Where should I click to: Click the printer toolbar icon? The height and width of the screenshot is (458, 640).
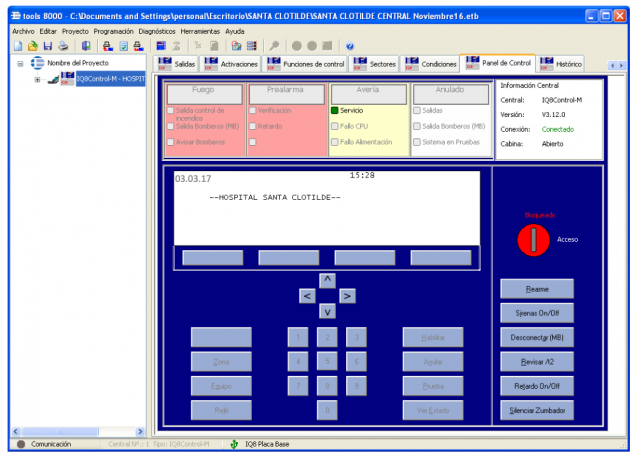(63, 46)
